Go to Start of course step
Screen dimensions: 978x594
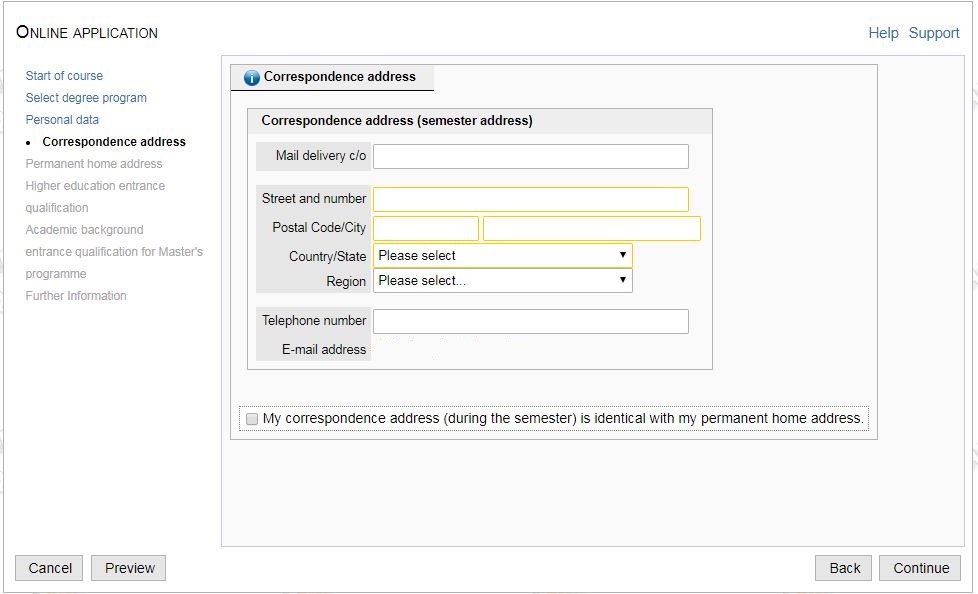[64, 76]
